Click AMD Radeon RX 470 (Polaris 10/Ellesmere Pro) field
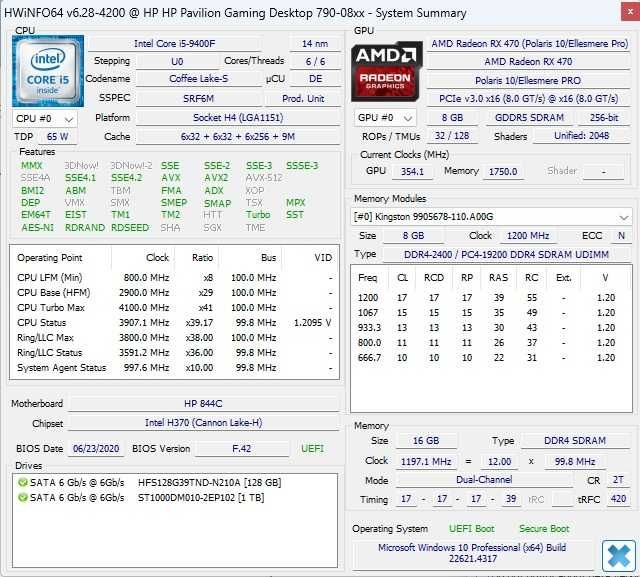Screen dimensions: 640x577 (x=529, y=44)
